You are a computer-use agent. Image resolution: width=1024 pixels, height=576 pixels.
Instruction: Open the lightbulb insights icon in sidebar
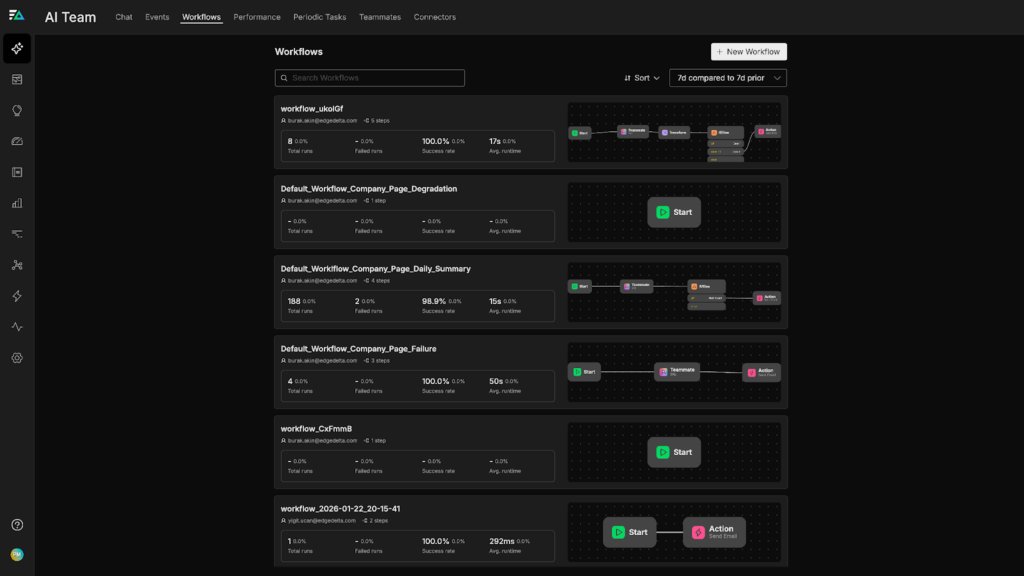coord(17,110)
